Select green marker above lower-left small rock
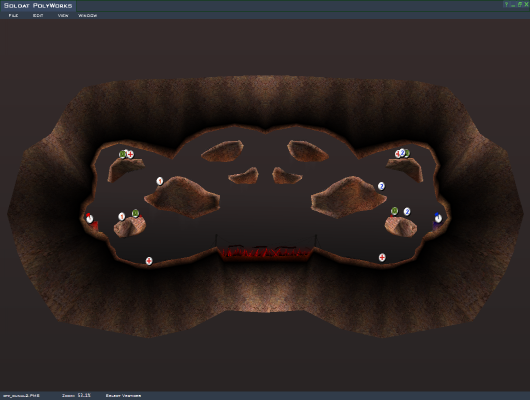This screenshot has width=530, height=400. point(135,213)
